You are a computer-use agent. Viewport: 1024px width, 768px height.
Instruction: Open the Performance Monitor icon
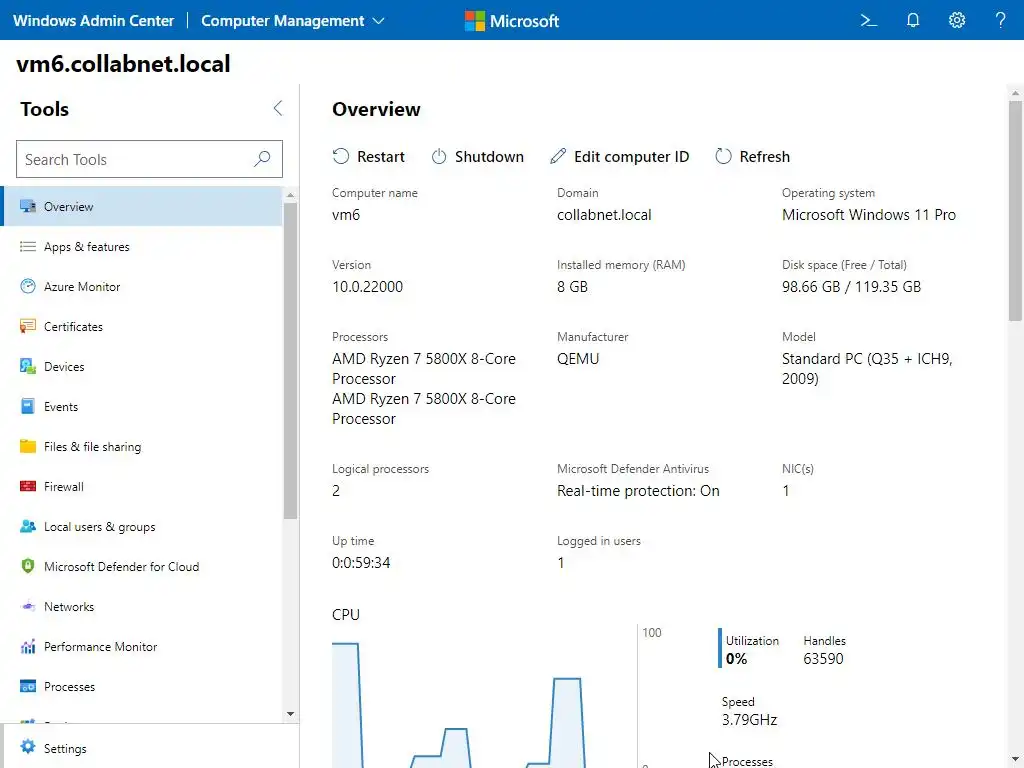(27, 647)
